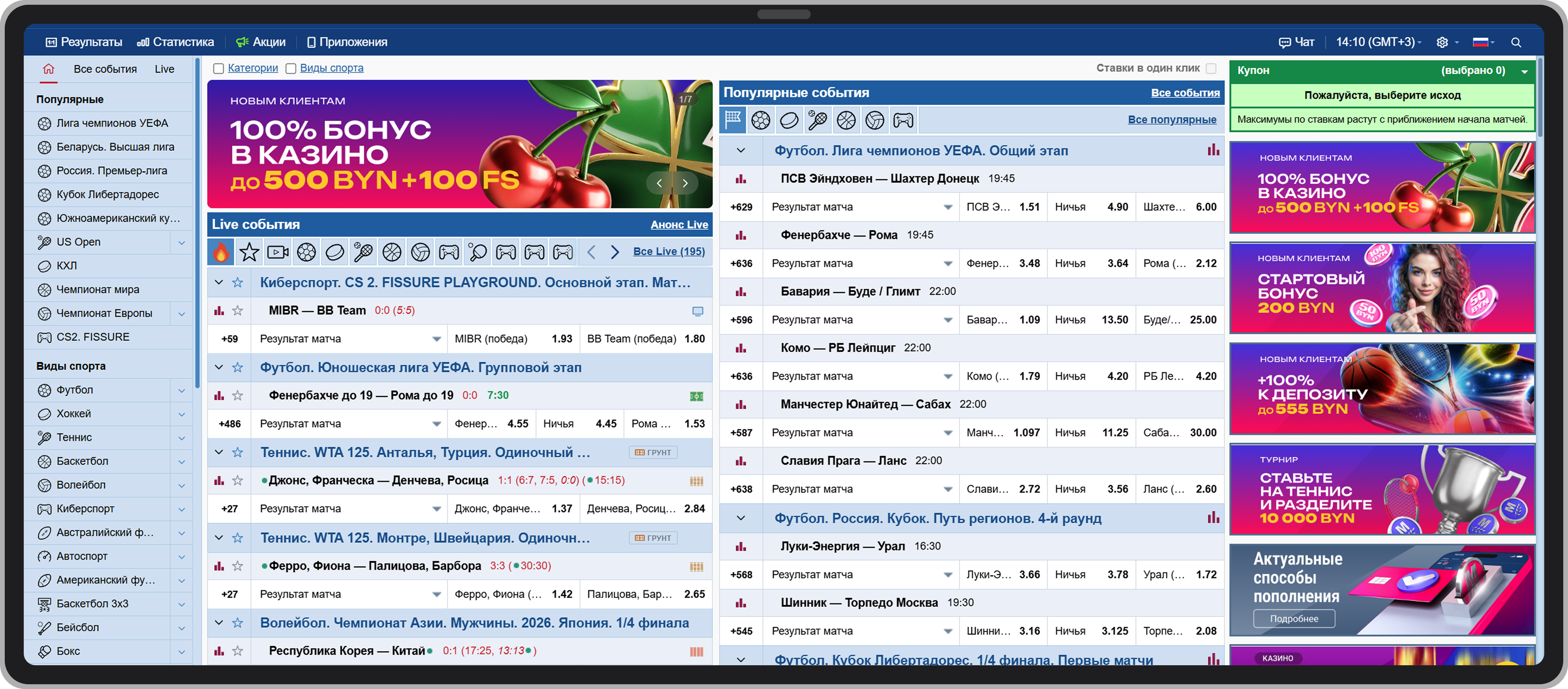Open Лига чемпионов УЕФА in Популярные list
Image resolution: width=1568 pixels, height=689 pixels.
(x=112, y=123)
